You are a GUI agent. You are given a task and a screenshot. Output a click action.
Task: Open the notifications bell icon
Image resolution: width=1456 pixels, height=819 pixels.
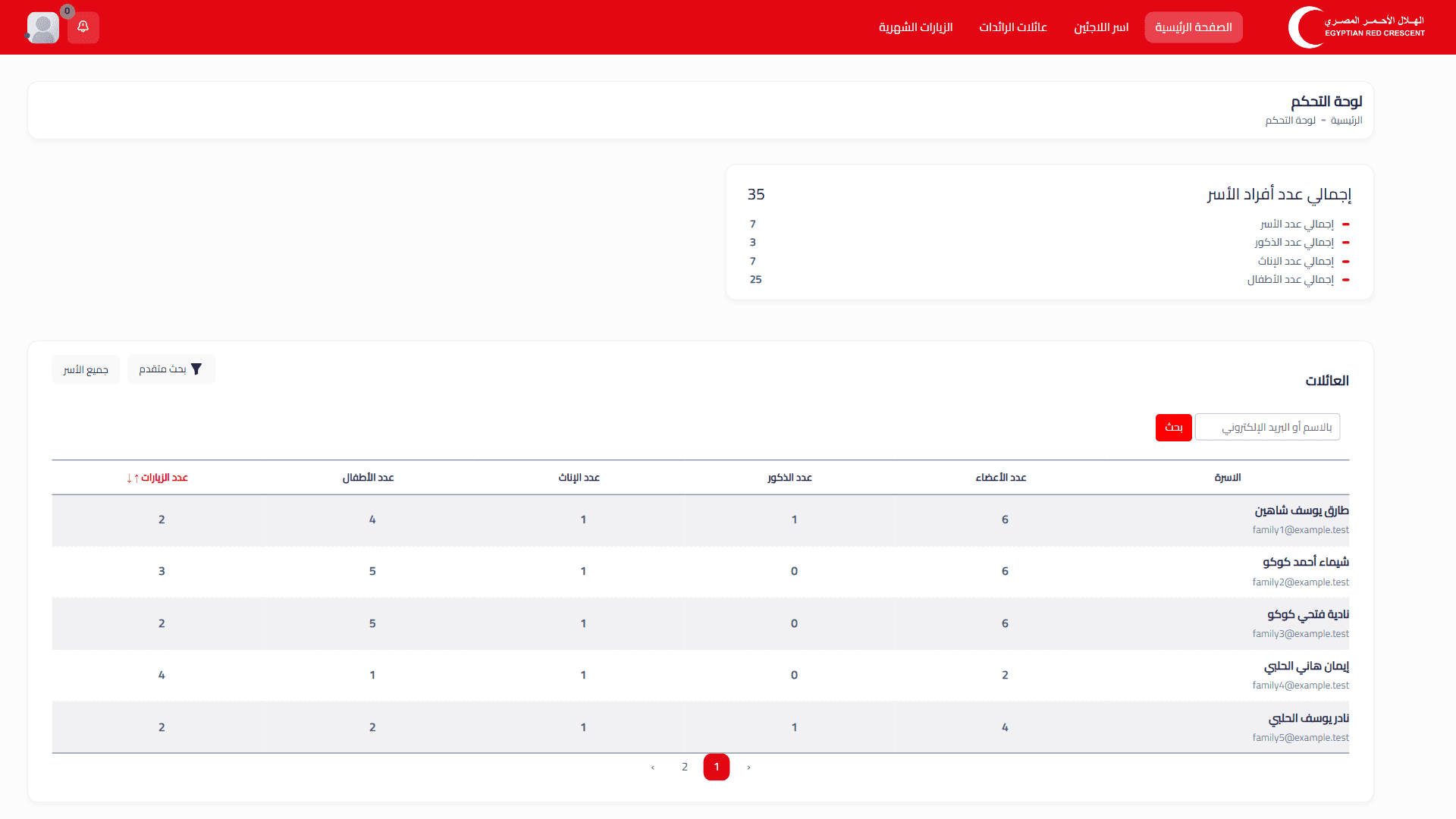[x=83, y=27]
